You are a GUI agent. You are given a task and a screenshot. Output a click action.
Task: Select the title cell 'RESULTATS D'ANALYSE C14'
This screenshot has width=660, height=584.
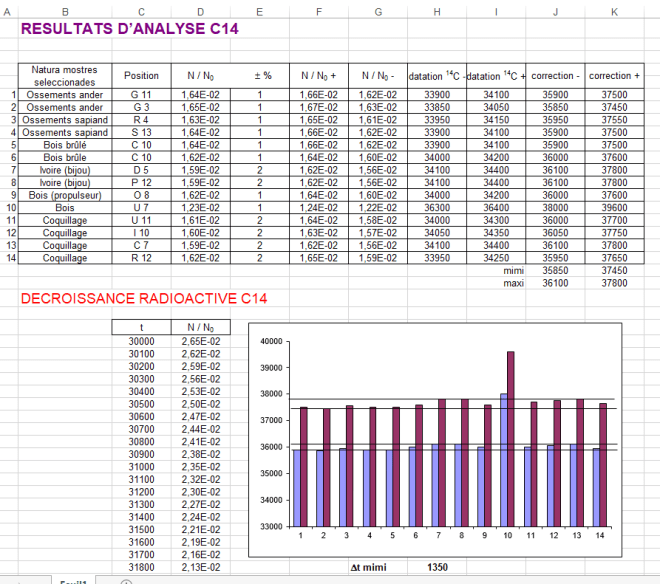point(130,29)
